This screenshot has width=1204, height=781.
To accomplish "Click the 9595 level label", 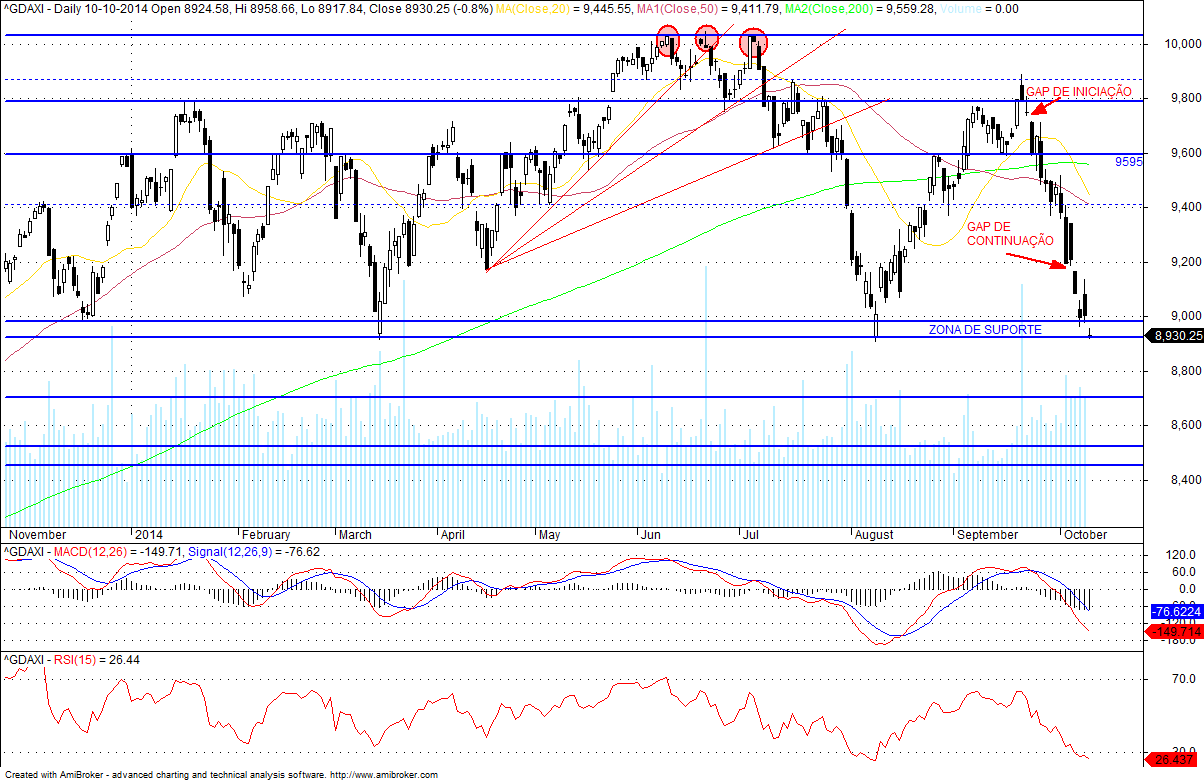I will [1129, 160].
